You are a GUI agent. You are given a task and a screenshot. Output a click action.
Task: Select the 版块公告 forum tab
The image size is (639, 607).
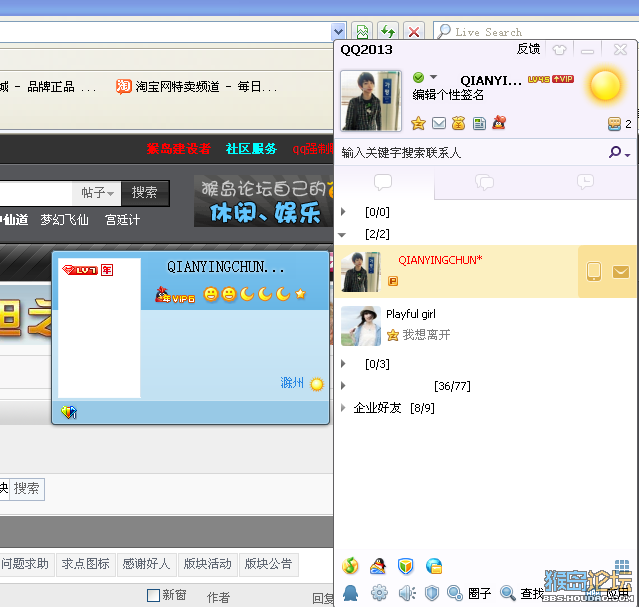[x=269, y=564]
